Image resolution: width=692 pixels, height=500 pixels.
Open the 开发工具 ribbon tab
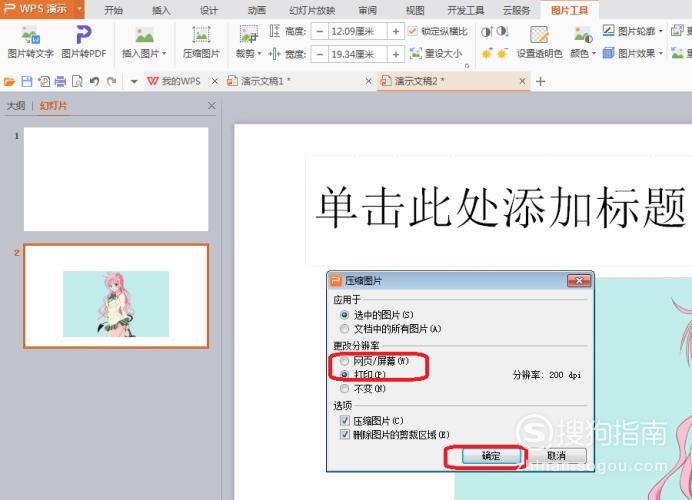(x=466, y=10)
